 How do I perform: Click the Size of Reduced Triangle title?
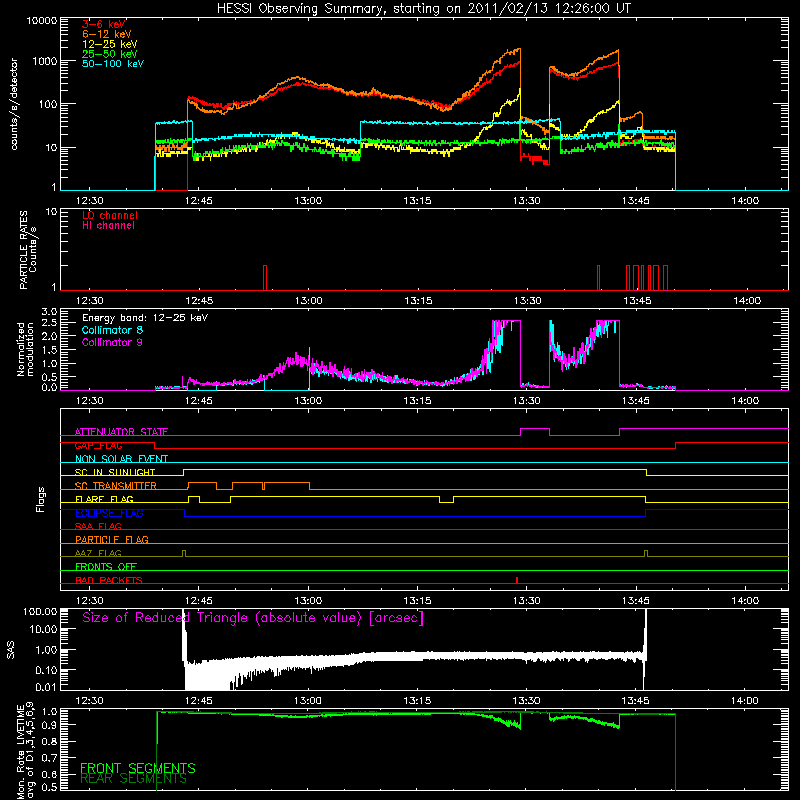(x=253, y=618)
